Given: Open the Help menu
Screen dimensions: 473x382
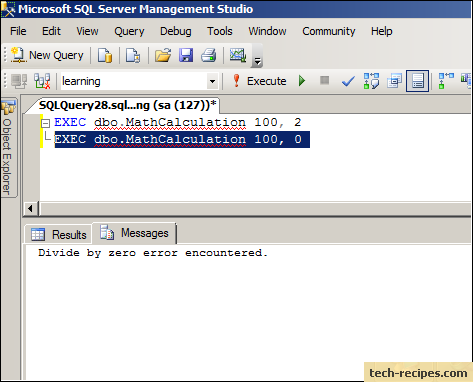Looking at the screenshot, I should click(381, 31).
